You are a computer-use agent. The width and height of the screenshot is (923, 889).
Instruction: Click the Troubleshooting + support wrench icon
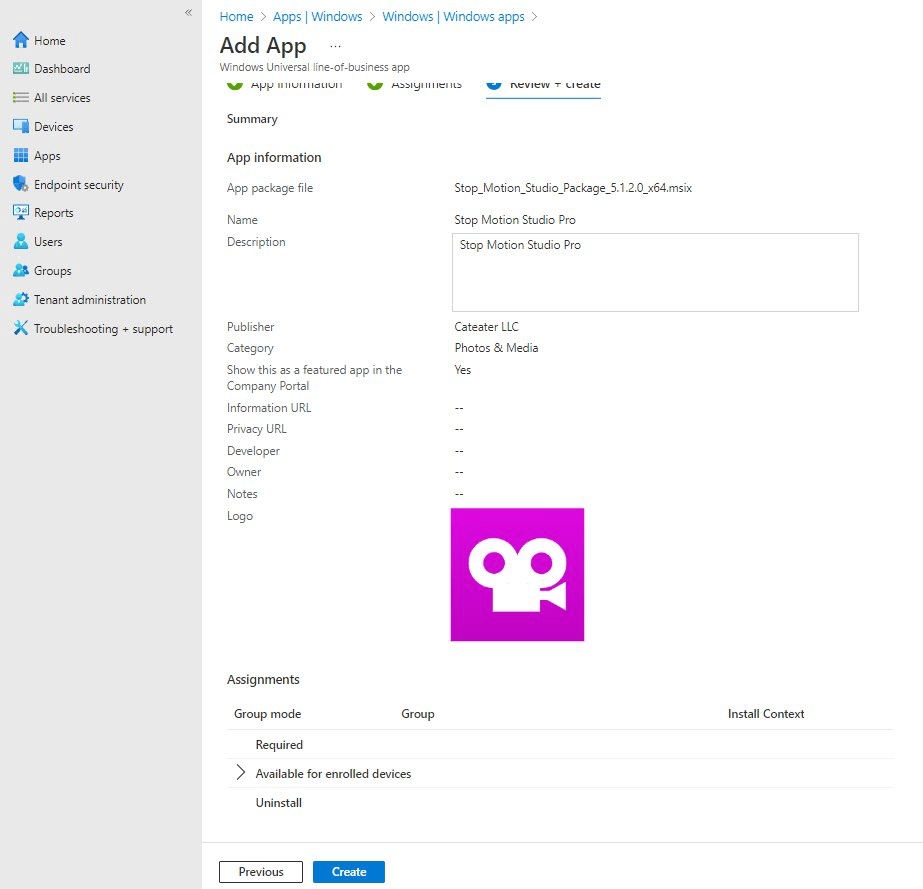click(20, 329)
